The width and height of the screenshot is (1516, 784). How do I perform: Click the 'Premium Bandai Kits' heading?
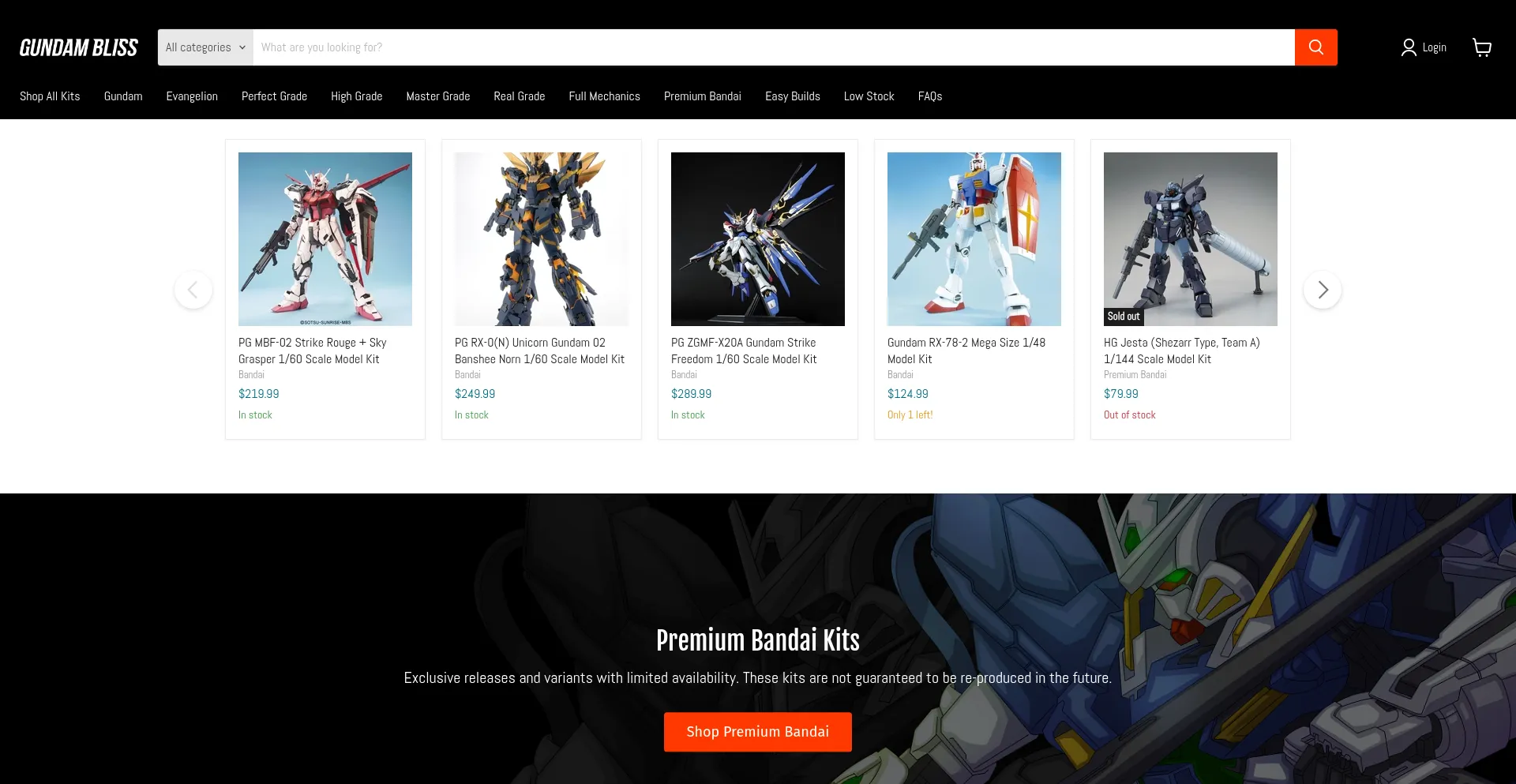pyautogui.click(x=758, y=640)
